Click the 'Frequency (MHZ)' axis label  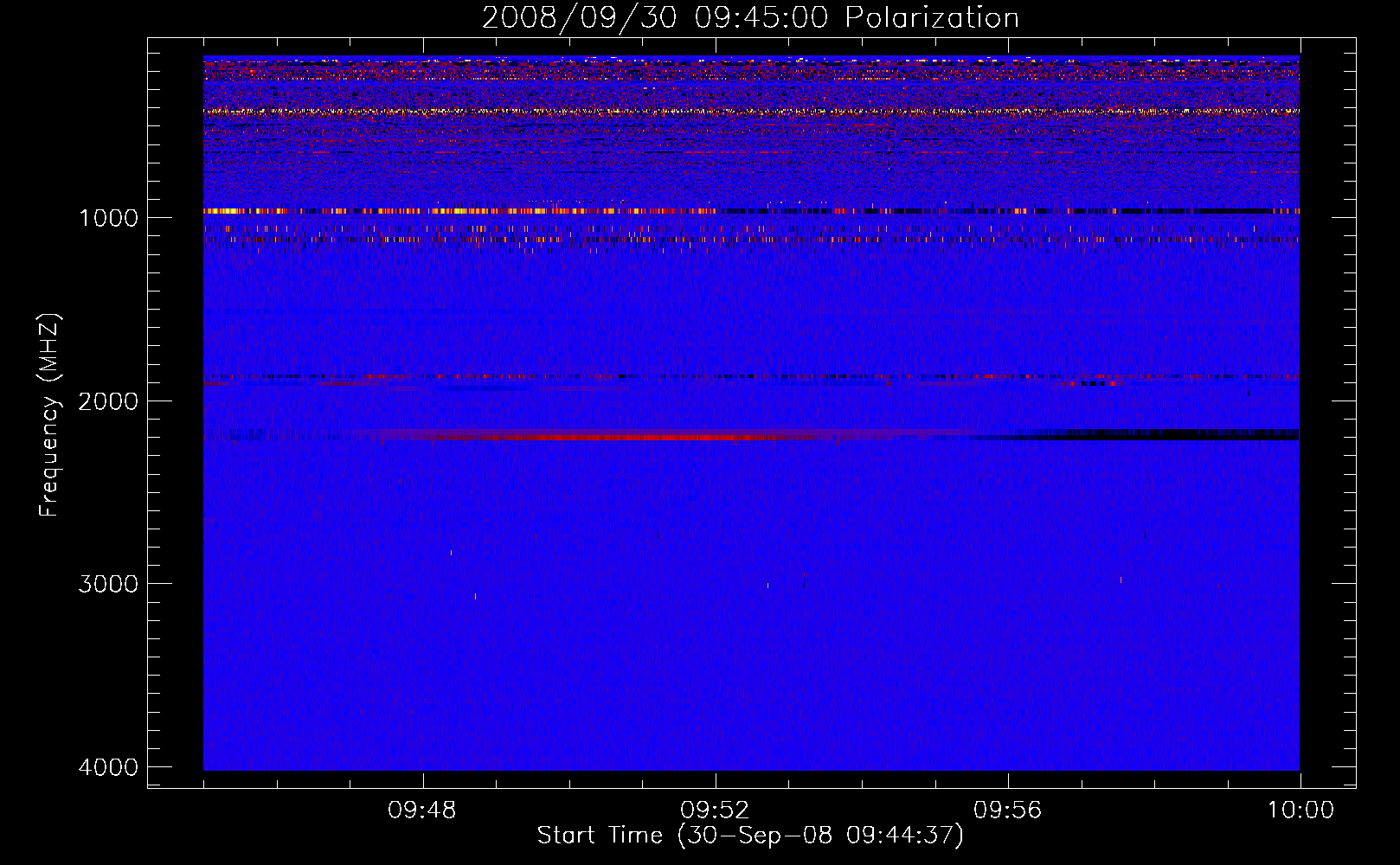pyautogui.click(x=49, y=414)
